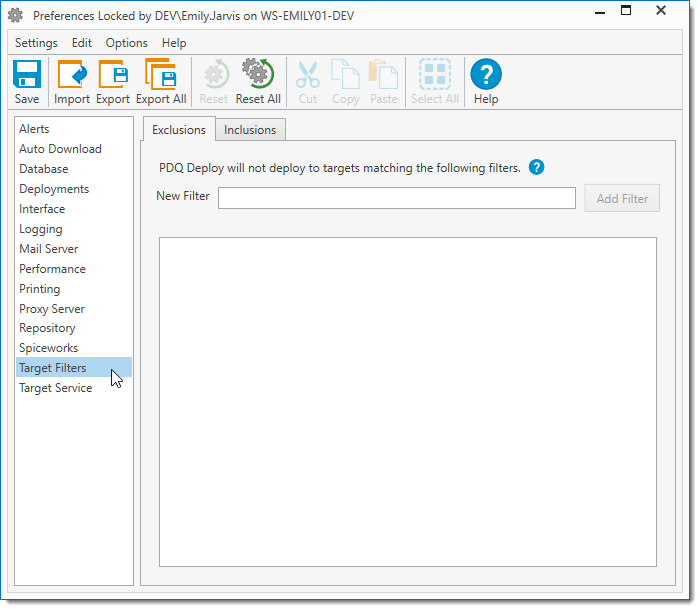Screen dimensions: 700x610
Task: Open the Settings menu
Action: tap(36, 43)
